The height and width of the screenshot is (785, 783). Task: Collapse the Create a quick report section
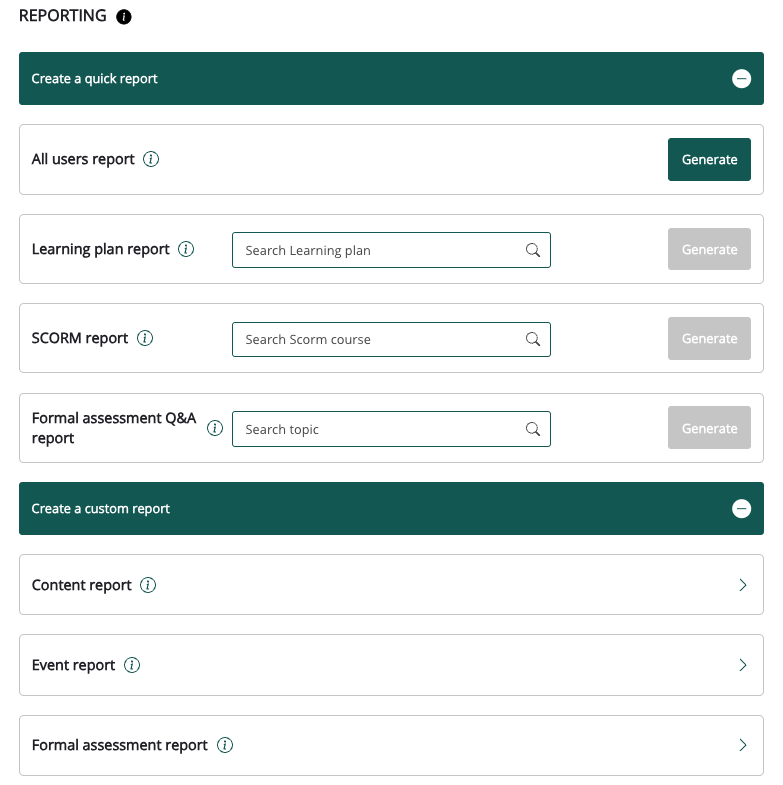click(x=741, y=79)
